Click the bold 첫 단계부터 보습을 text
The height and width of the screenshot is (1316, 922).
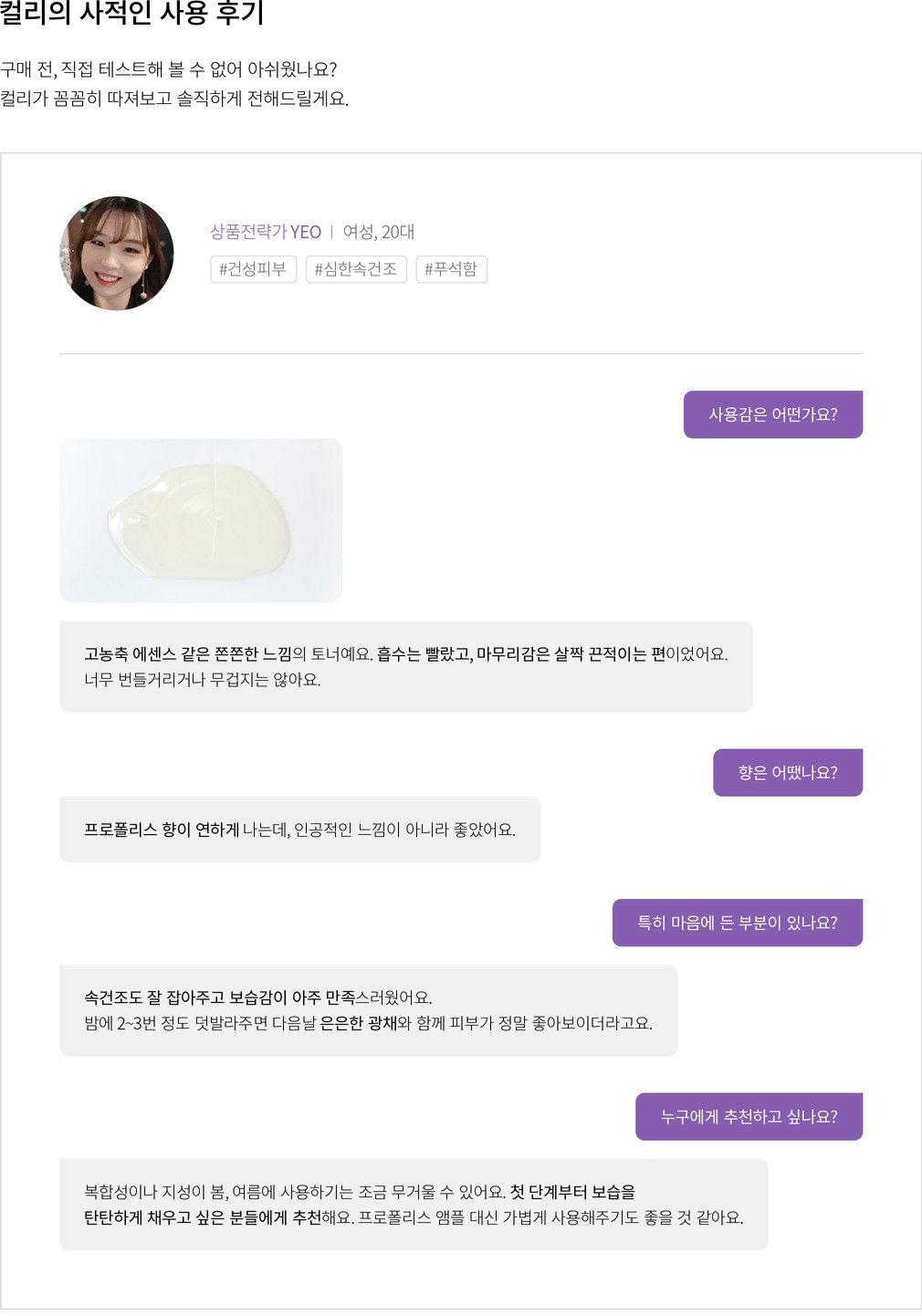(572, 1192)
